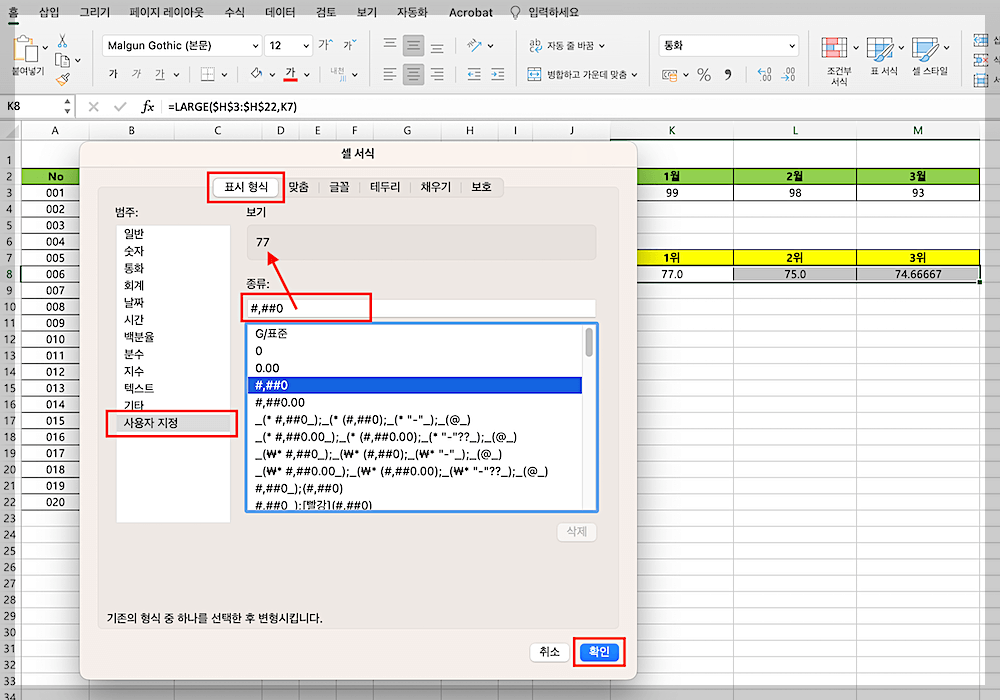Toggle center horizontal alignment

click(x=413, y=75)
